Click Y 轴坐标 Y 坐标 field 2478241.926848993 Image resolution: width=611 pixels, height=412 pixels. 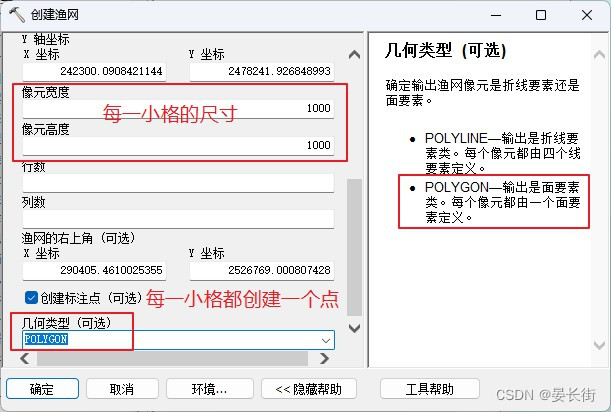pos(262,71)
